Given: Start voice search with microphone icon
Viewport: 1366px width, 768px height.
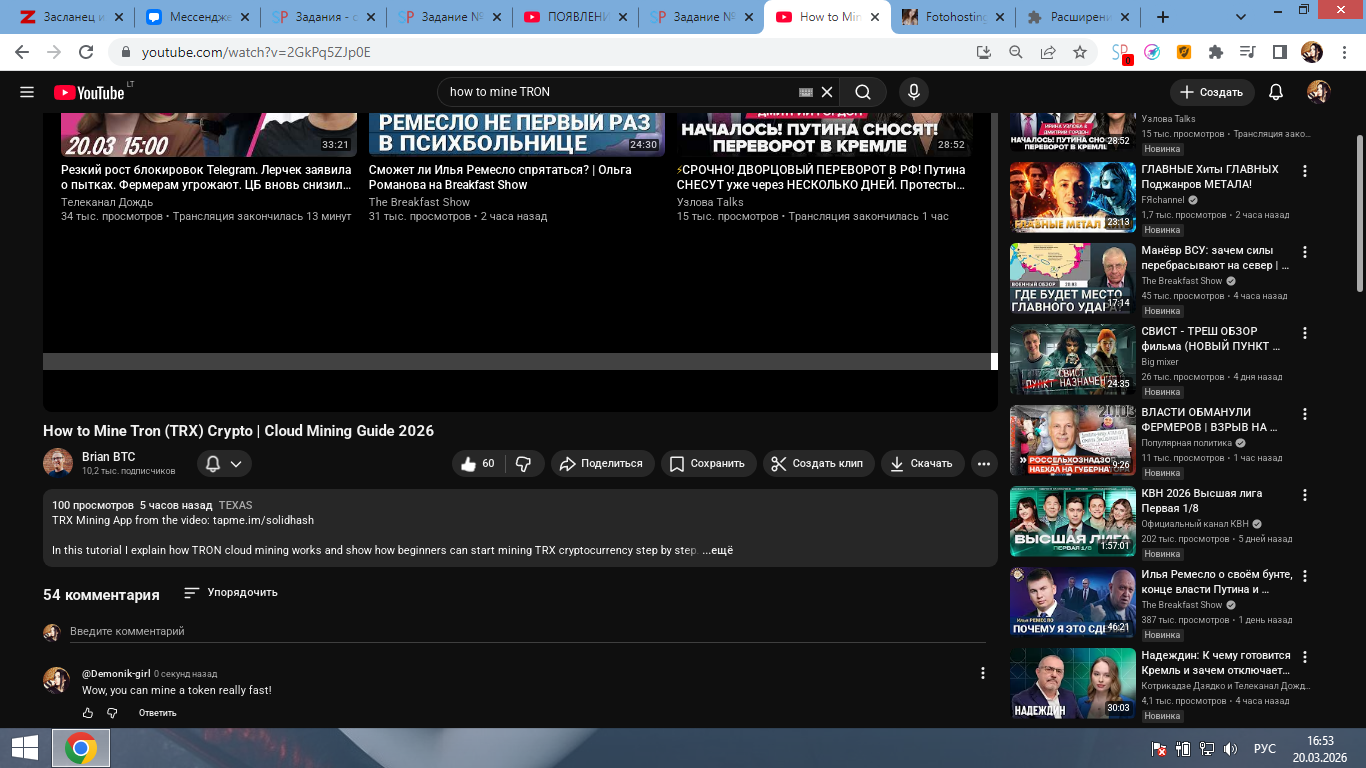Looking at the screenshot, I should click(913, 92).
